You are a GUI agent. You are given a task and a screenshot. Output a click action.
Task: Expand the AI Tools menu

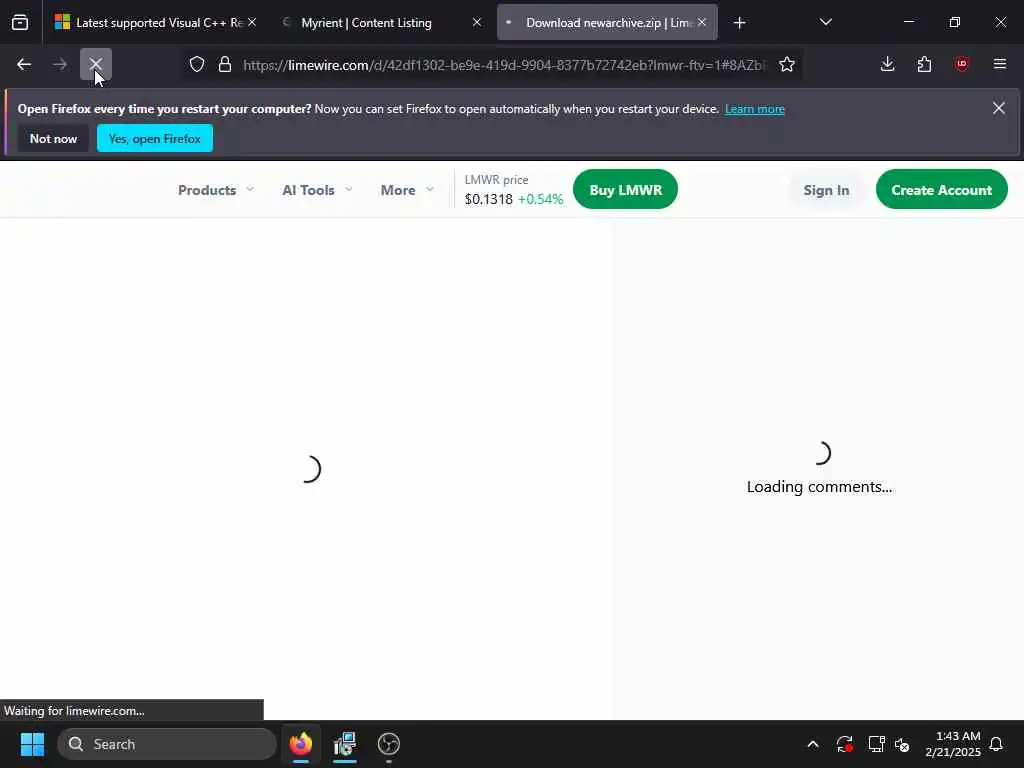pyautogui.click(x=317, y=190)
